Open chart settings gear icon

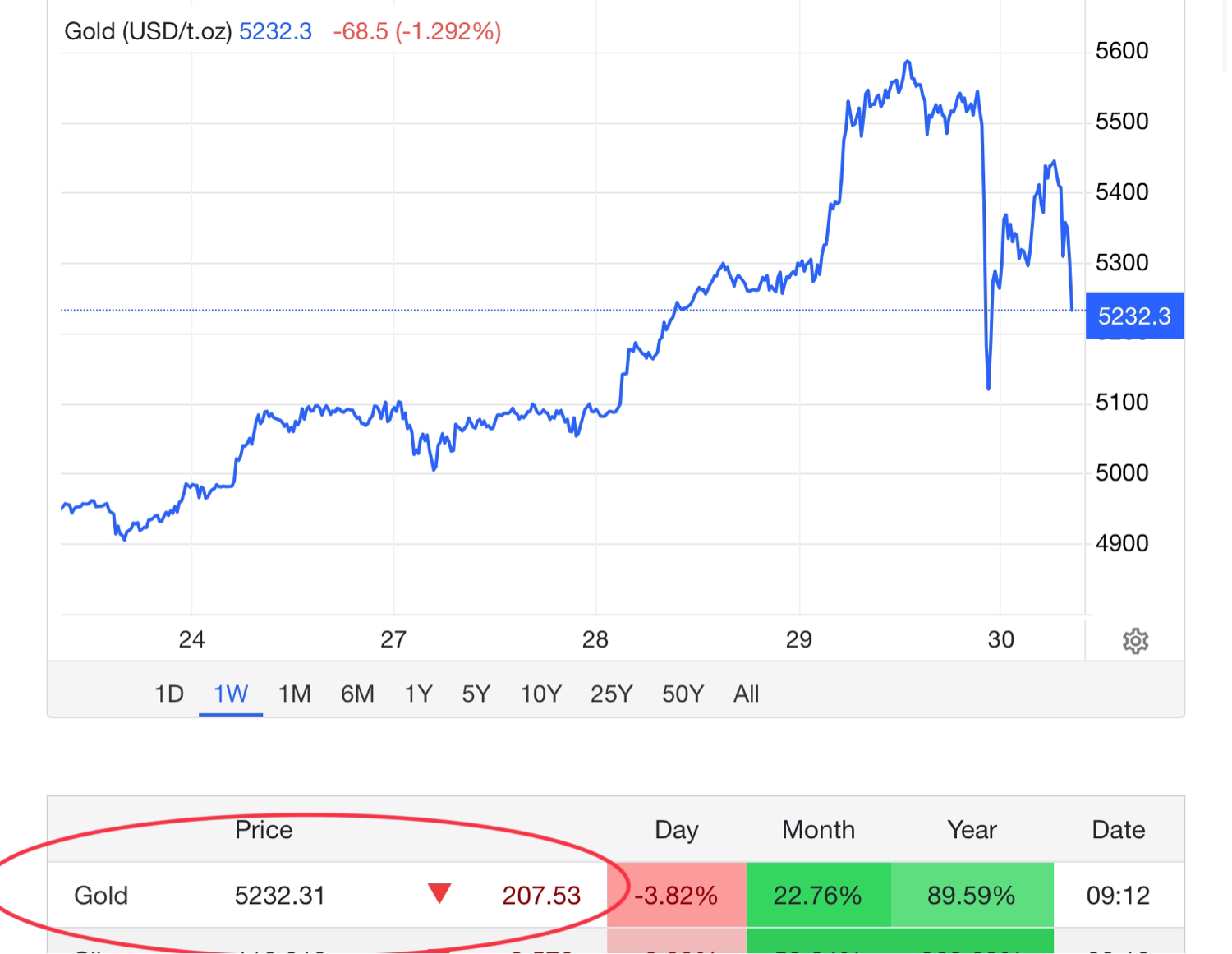coord(1135,641)
